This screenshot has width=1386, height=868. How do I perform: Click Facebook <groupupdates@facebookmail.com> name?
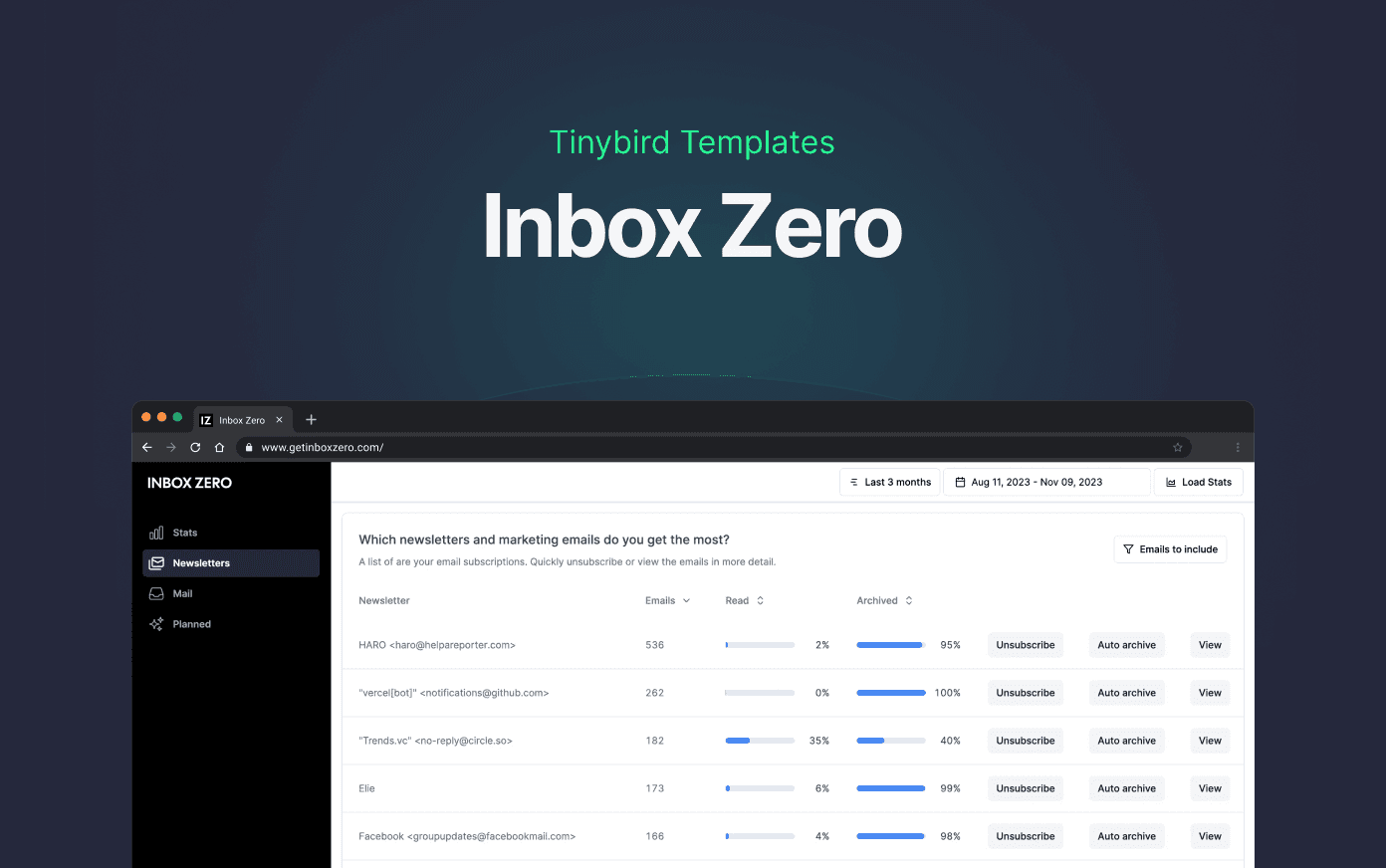click(467, 836)
